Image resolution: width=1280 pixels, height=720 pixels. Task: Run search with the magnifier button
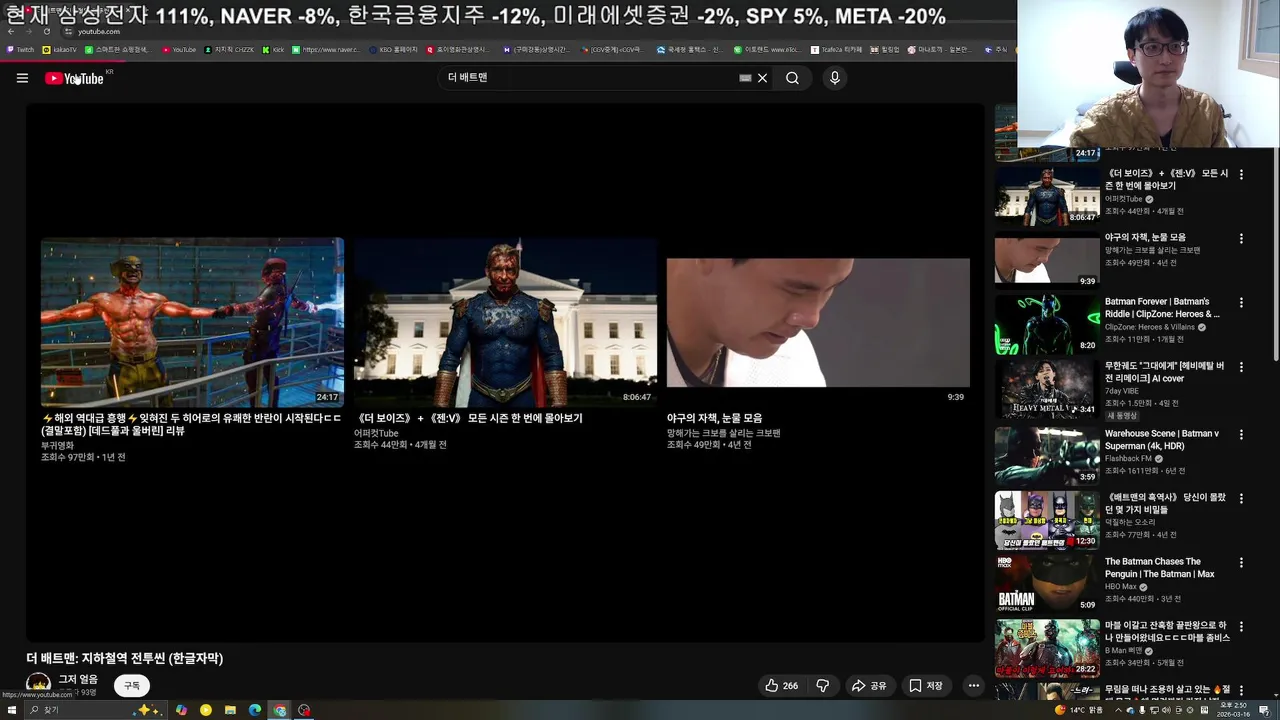click(x=792, y=78)
